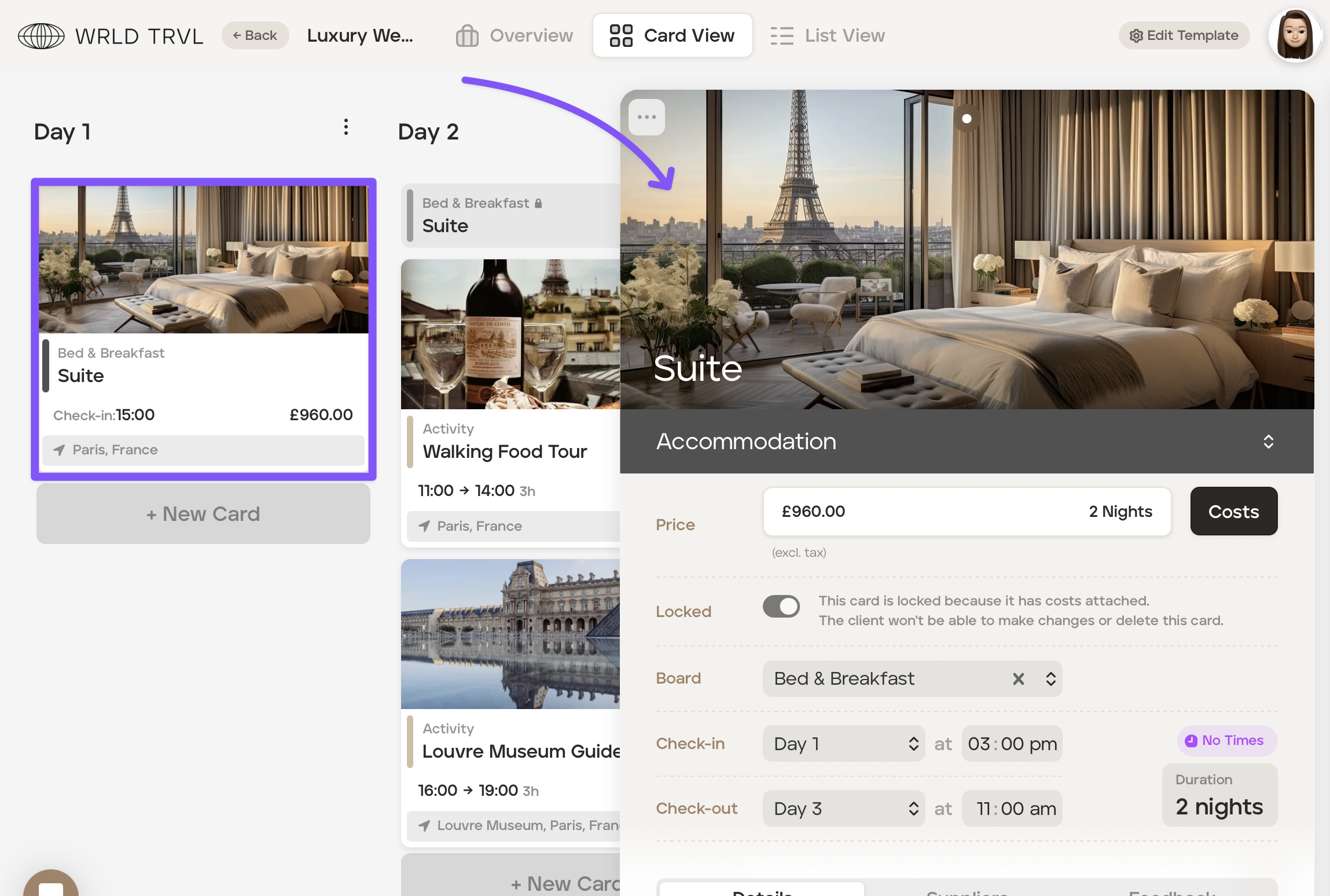The height and width of the screenshot is (896, 1330).
Task: Expand the Accommodation type selector
Action: pyautogui.click(x=1268, y=442)
